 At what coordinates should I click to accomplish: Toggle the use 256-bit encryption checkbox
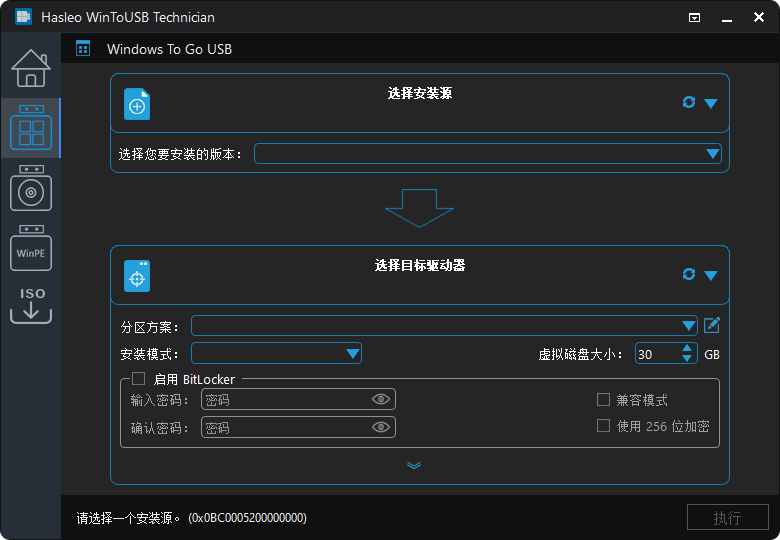603,426
